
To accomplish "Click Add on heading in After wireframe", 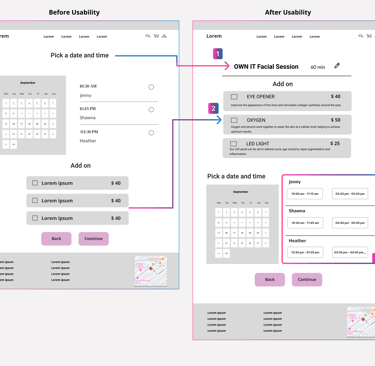I will pyautogui.click(x=283, y=84).
